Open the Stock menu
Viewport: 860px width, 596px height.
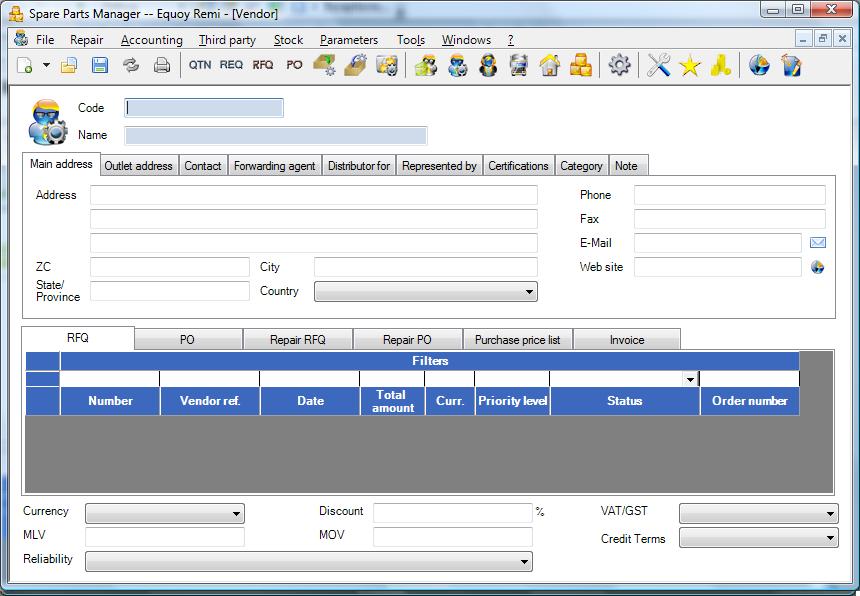288,40
